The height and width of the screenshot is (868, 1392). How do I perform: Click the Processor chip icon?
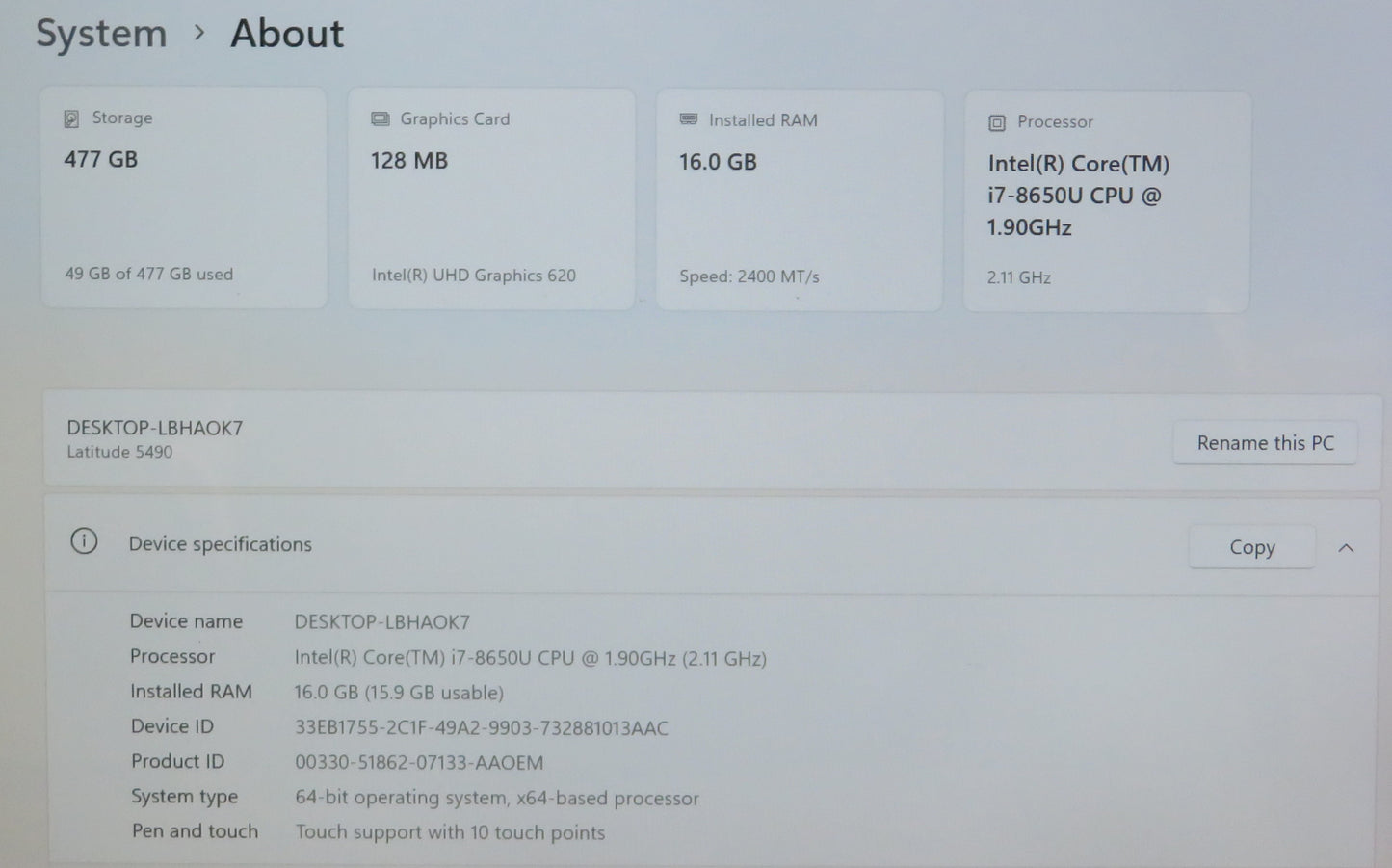click(x=997, y=122)
